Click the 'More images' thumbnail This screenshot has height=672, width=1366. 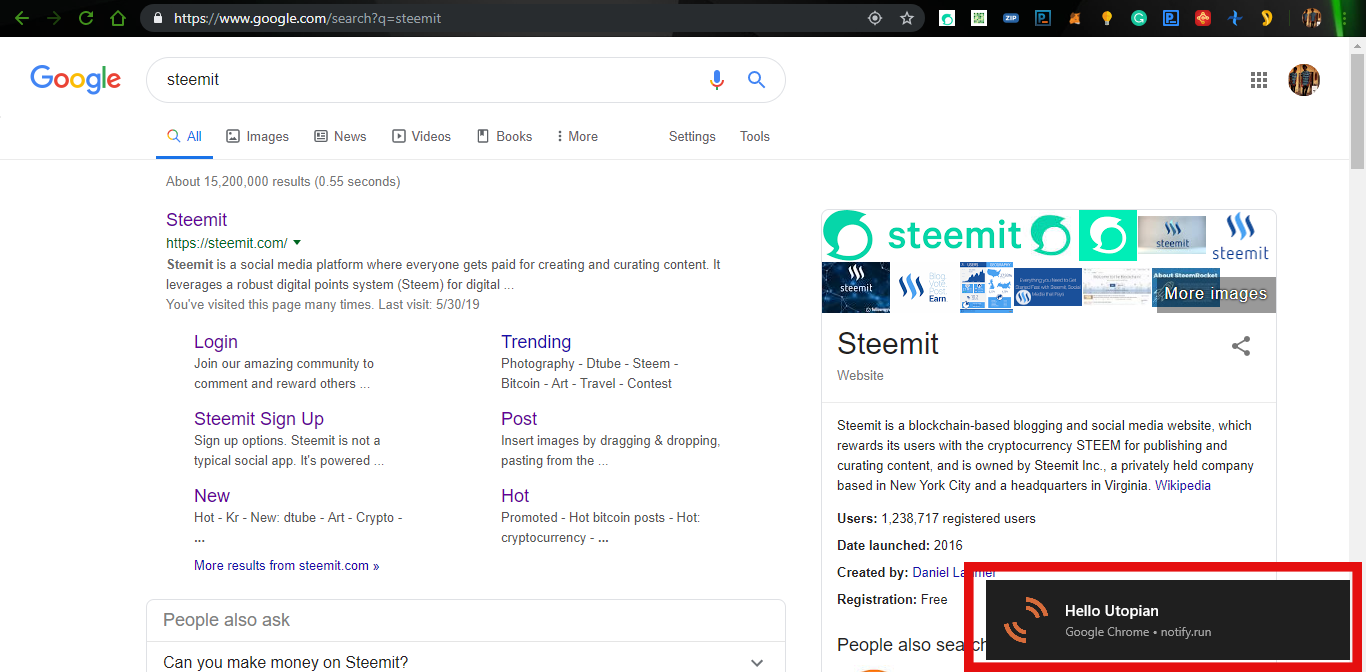click(x=1214, y=293)
